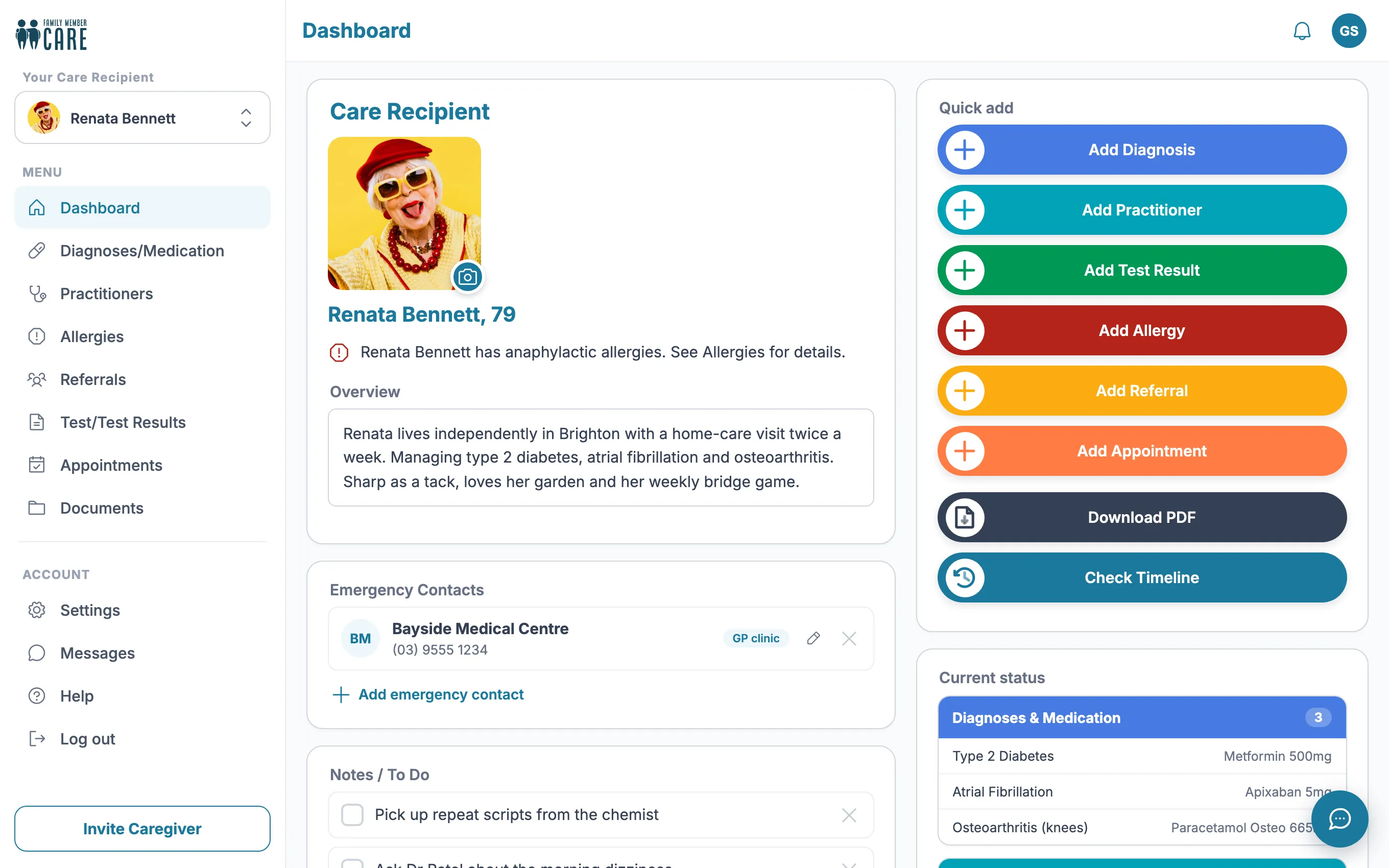Click the Invite Caregiver button
This screenshot has height=868, width=1389.
pyautogui.click(x=142, y=829)
